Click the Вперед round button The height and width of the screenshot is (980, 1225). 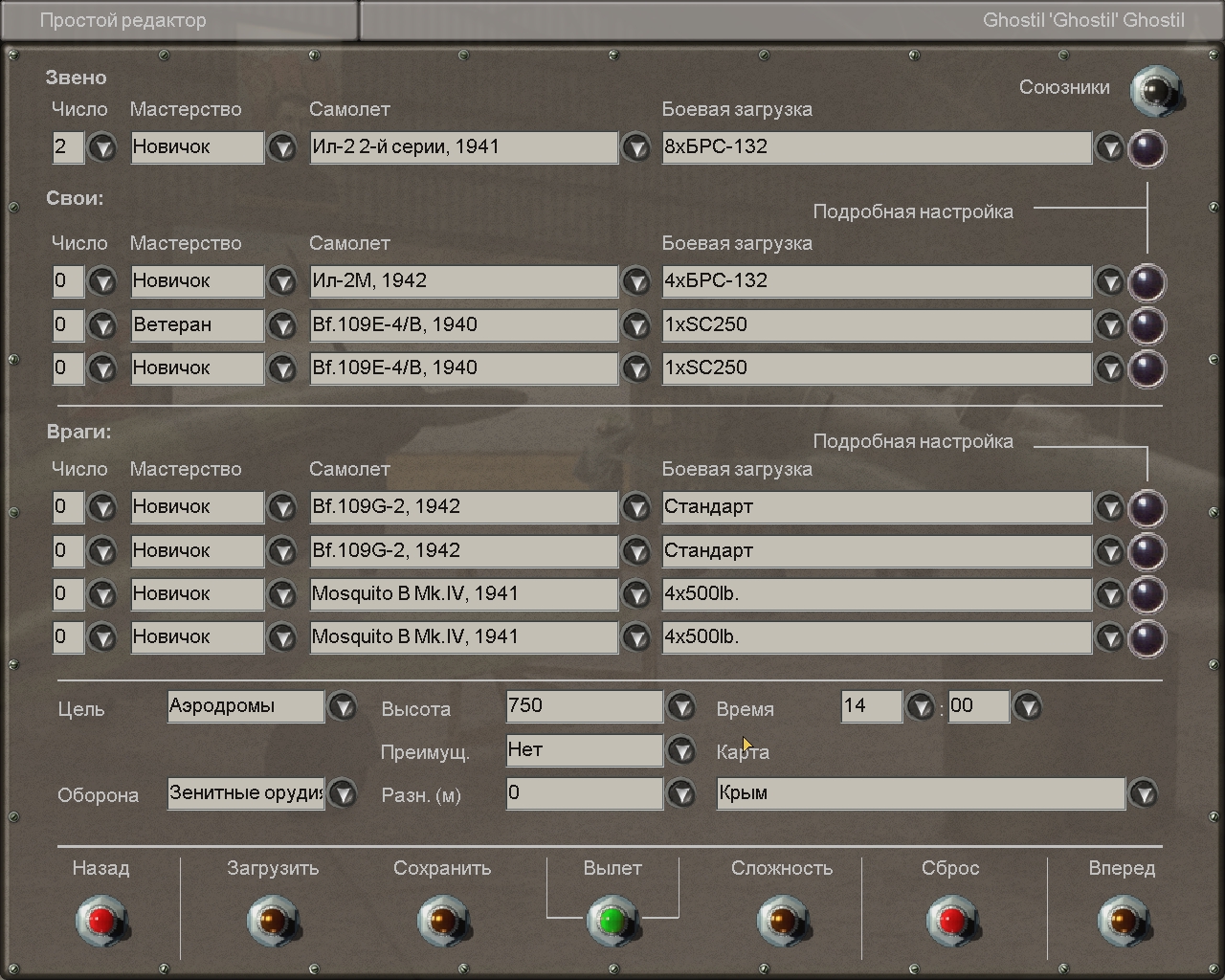click(1122, 921)
